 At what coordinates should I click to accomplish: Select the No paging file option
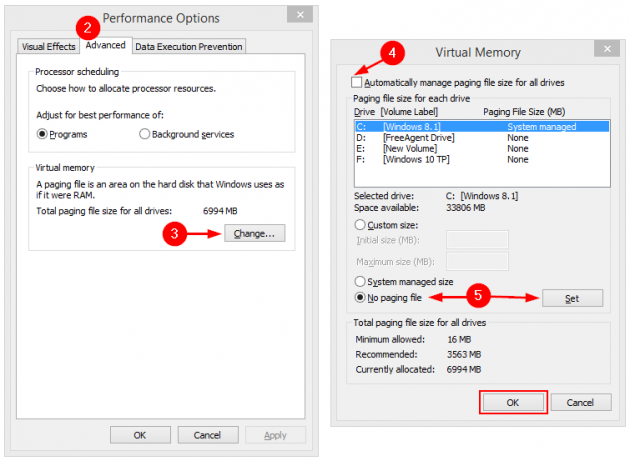click(x=361, y=298)
